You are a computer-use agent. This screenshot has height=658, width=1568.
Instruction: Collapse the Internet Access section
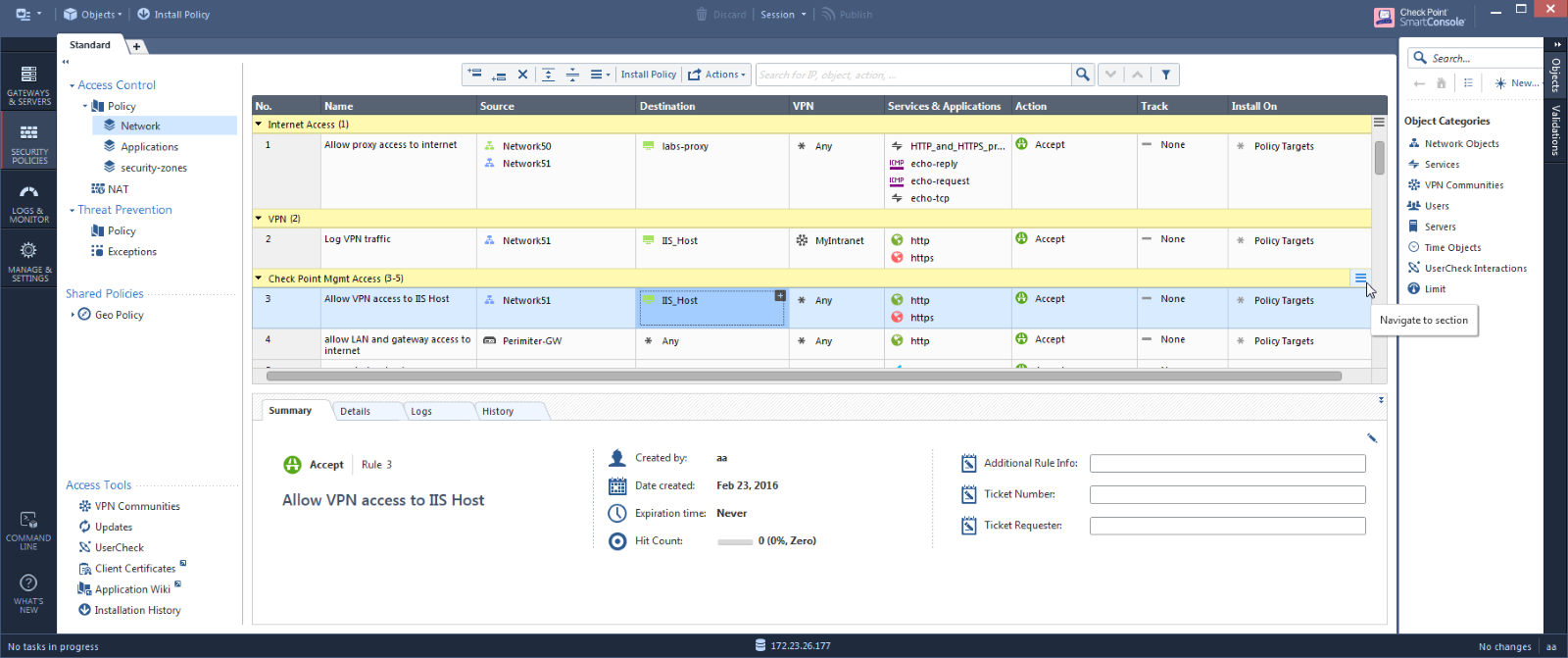[x=259, y=125]
